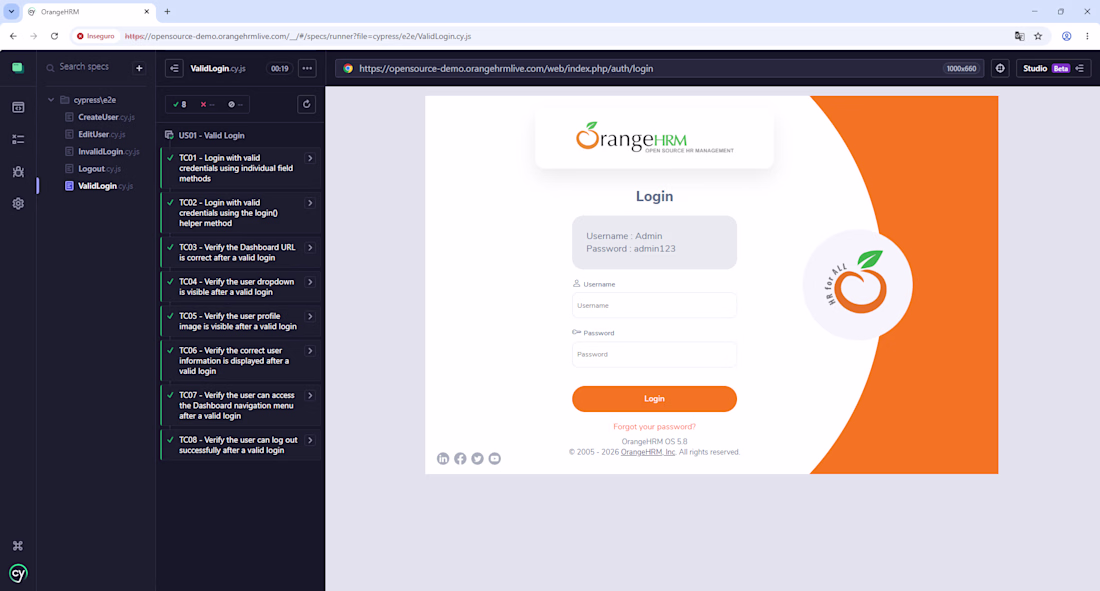Click the orange Login button

point(654,399)
